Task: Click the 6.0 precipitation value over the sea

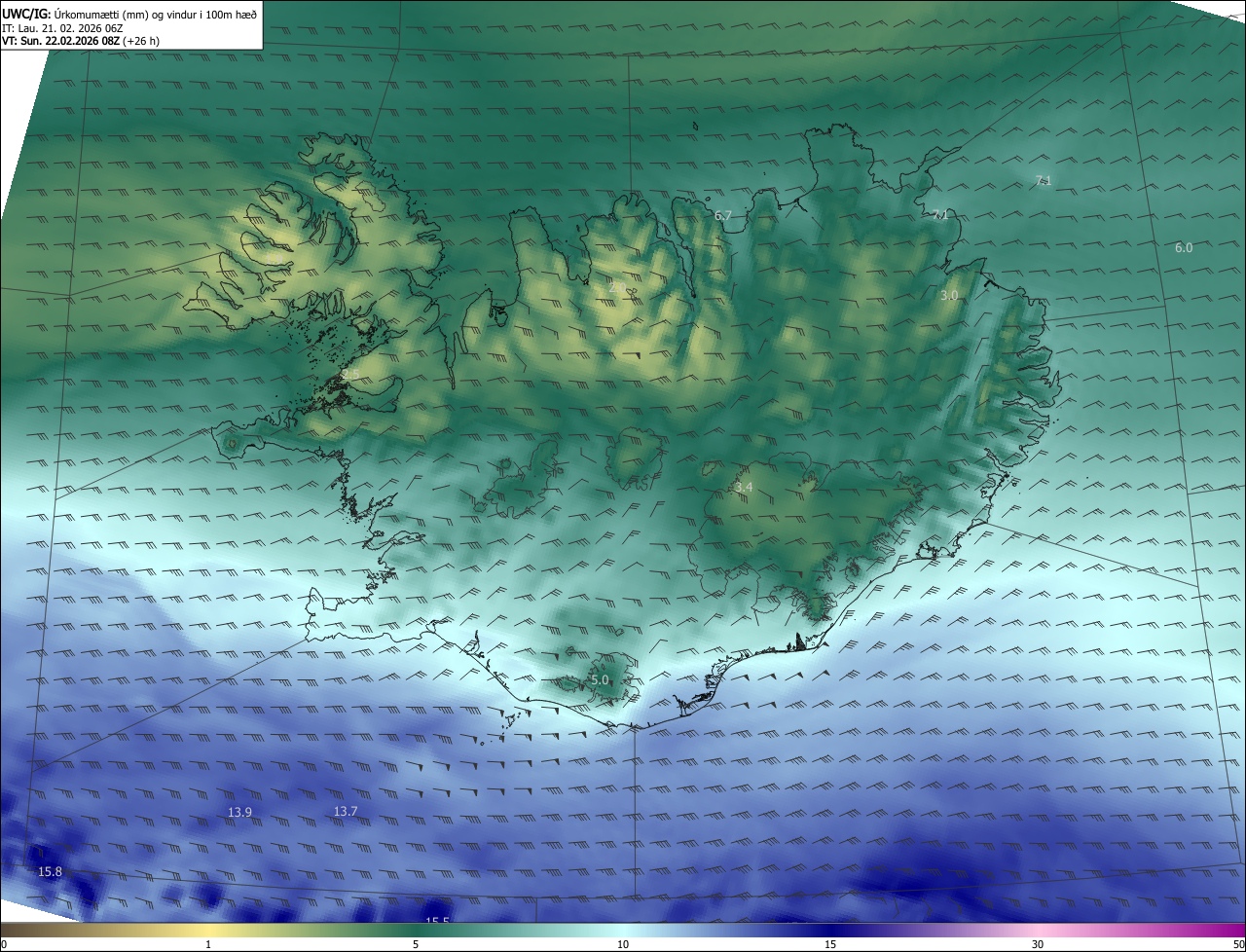Action: point(1184,248)
